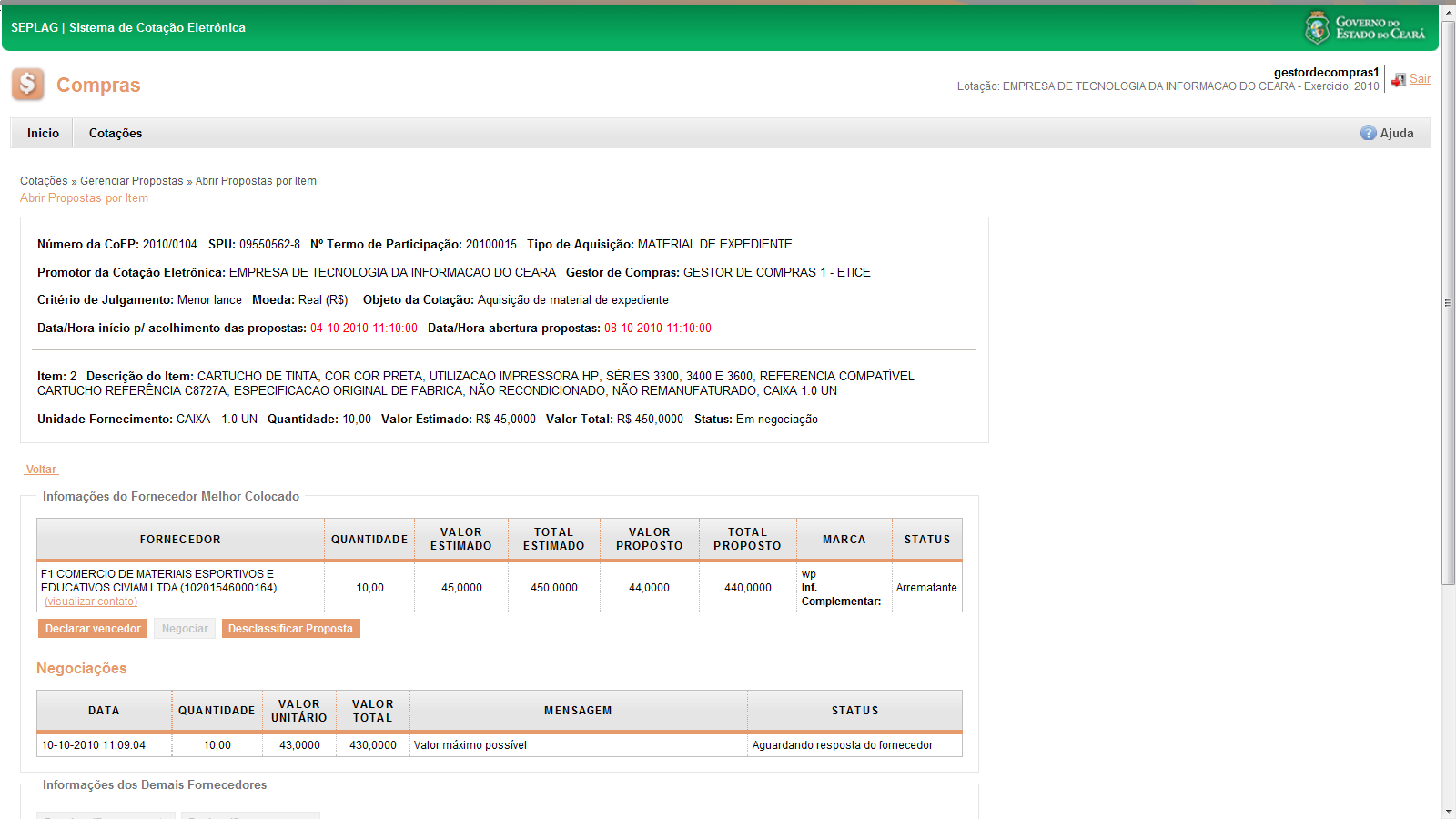Viewport: 1456px width, 819px height.
Task: Open the Cotações menu
Action: click(116, 133)
